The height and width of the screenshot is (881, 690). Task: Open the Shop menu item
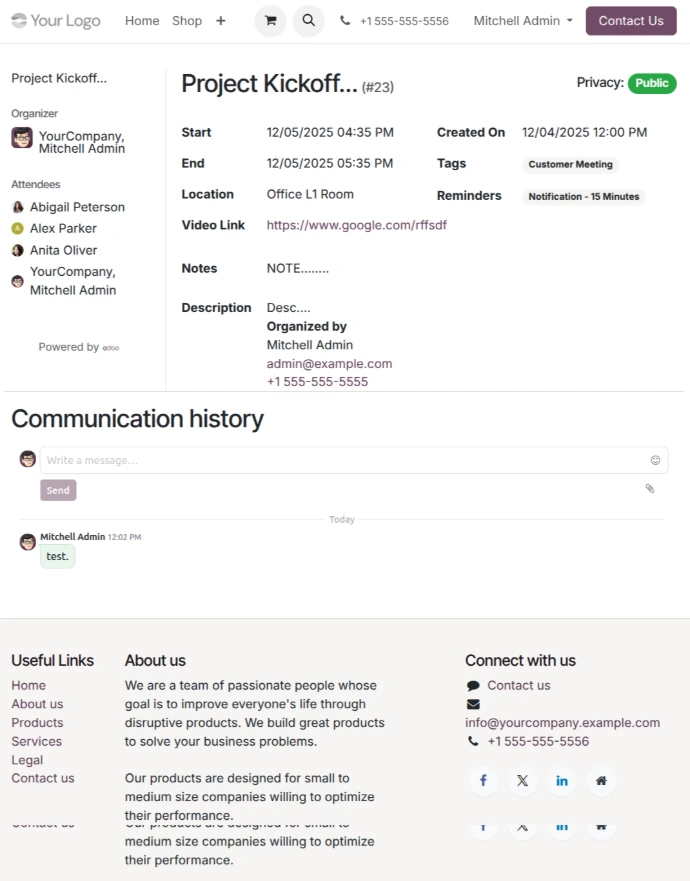tap(187, 21)
